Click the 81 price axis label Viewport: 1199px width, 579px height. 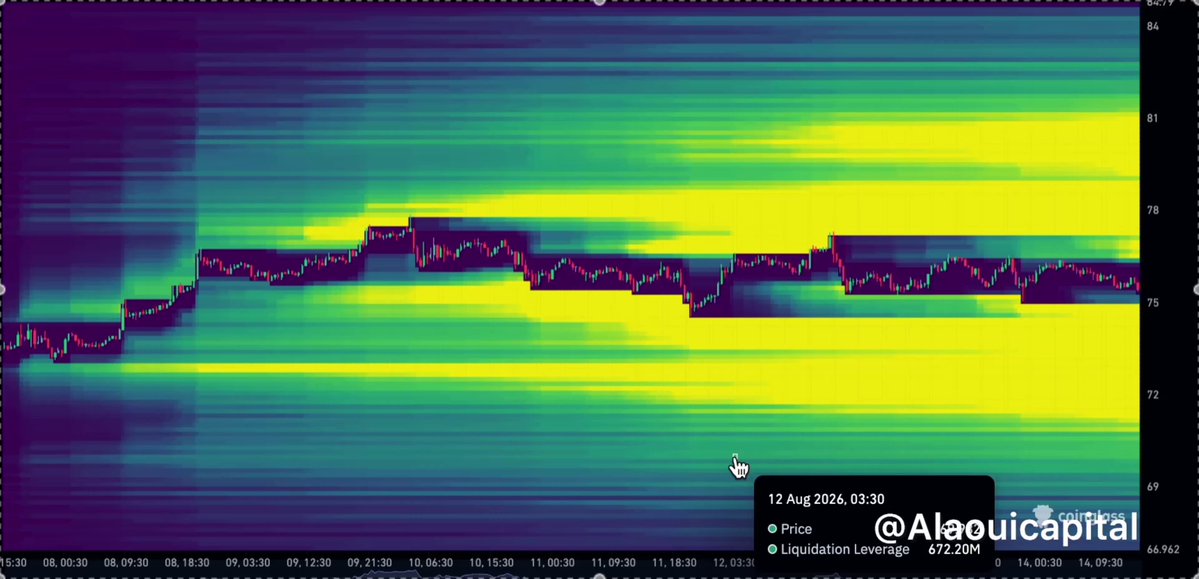(1152, 119)
